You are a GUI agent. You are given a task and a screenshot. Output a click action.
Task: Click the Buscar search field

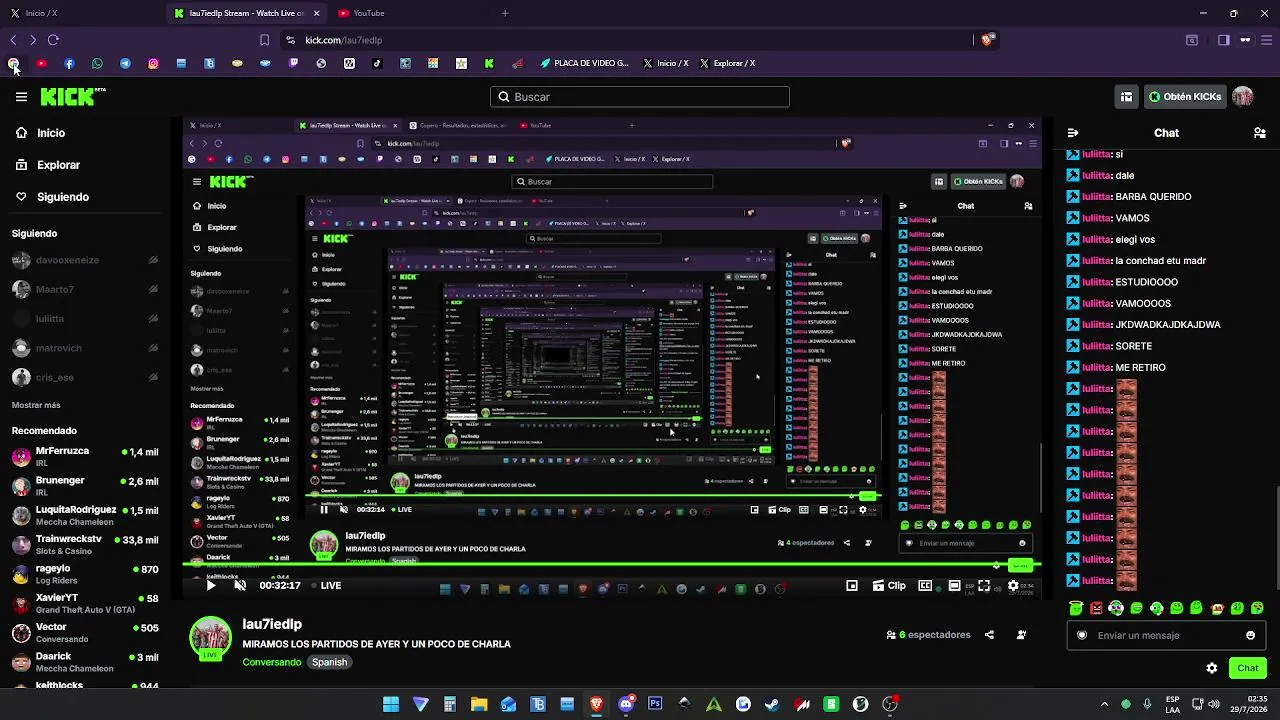pos(640,97)
